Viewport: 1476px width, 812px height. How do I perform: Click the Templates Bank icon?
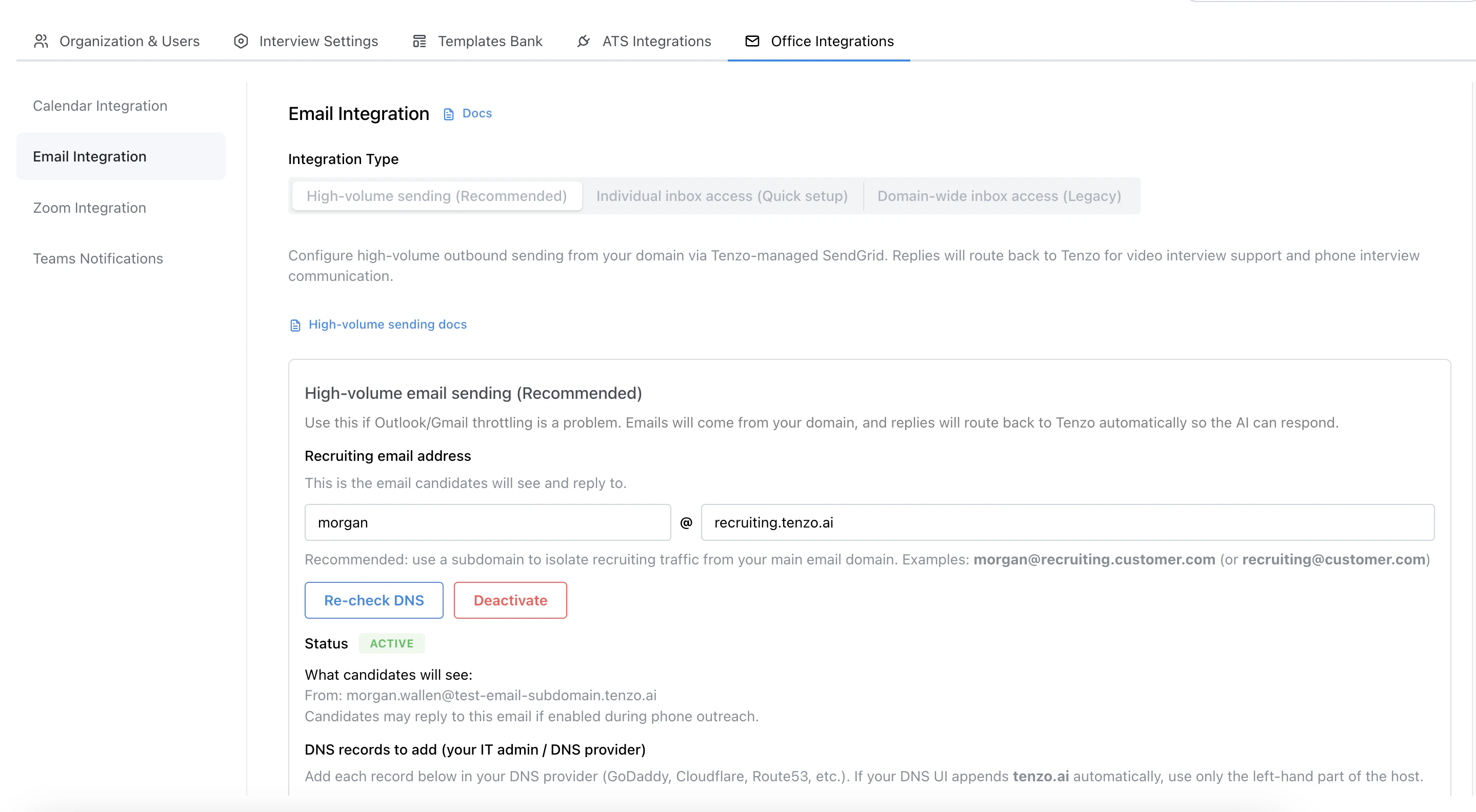[419, 40]
